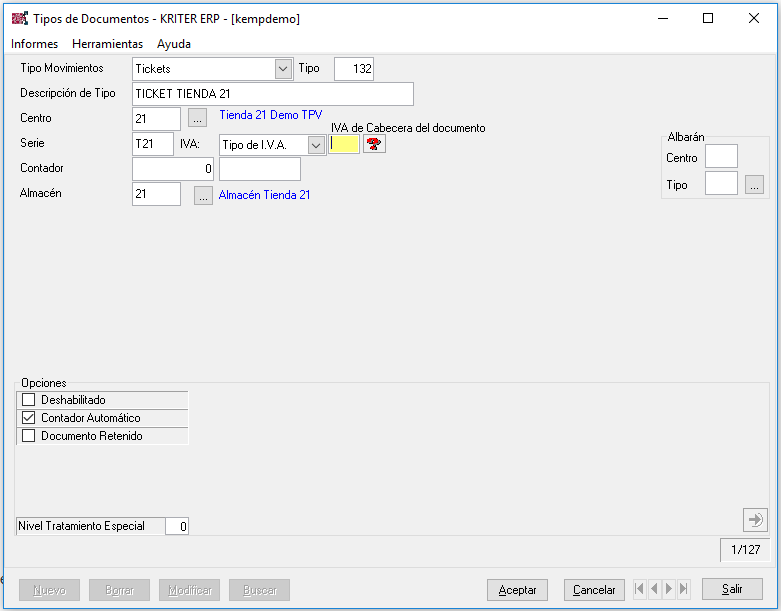Go to the previous record
Viewport: 781px width, 611px height.
pos(655,590)
